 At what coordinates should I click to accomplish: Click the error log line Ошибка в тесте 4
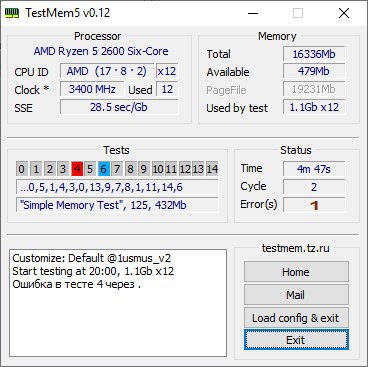(x=76, y=284)
